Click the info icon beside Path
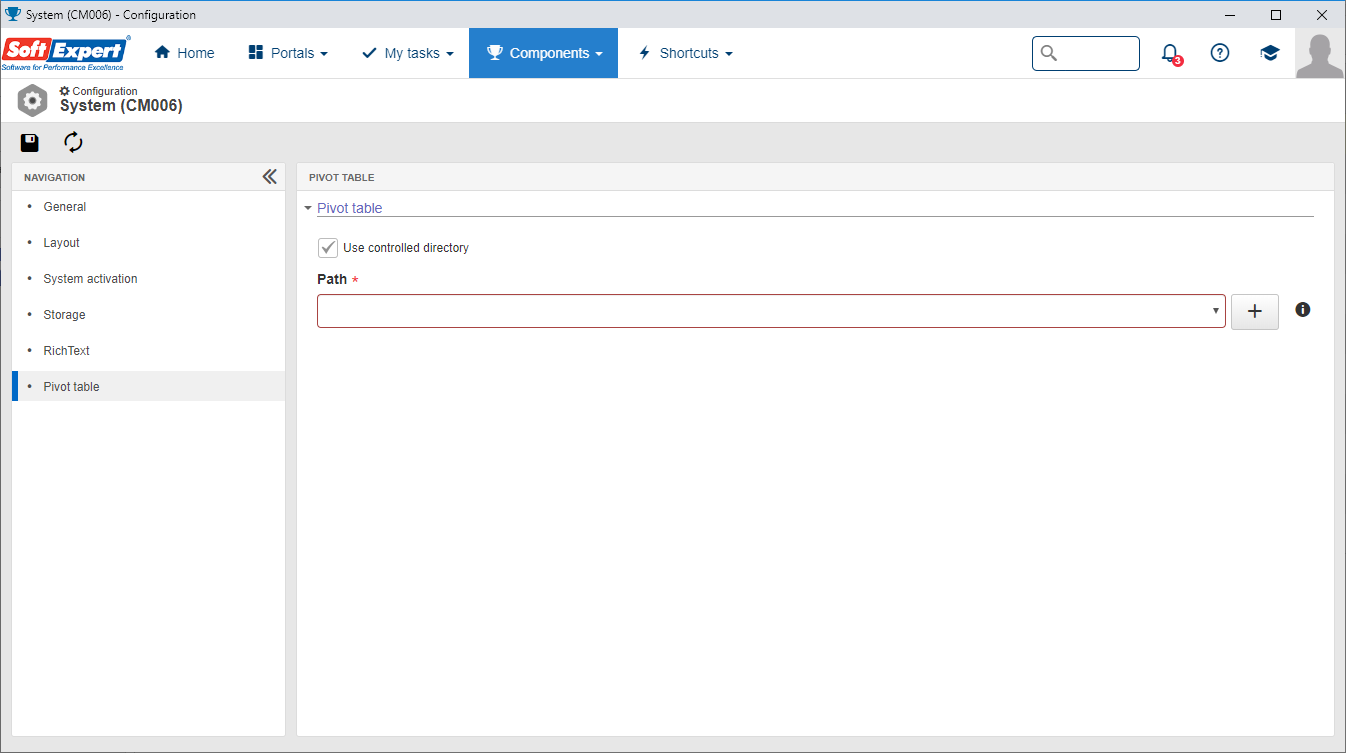Viewport: 1346px width, 753px height. point(1302,310)
